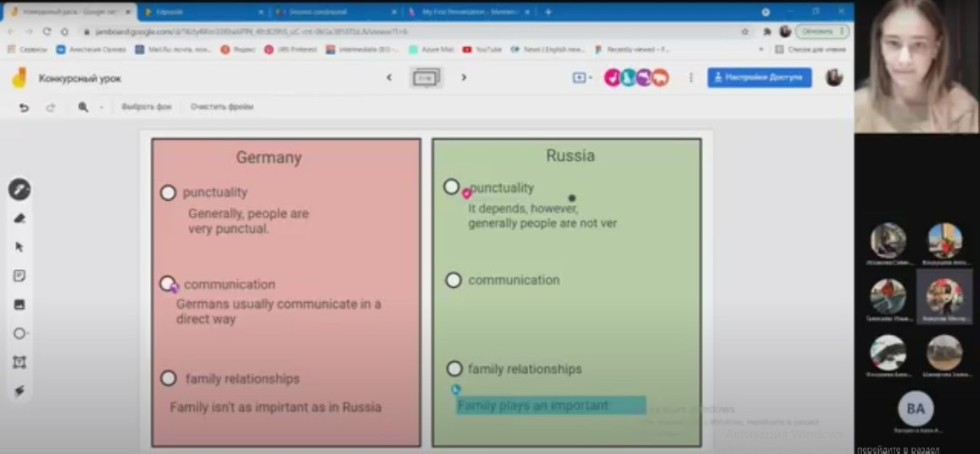Select the Germany punctuality circle
Screen dimensions: 980x454
pos(168,193)
